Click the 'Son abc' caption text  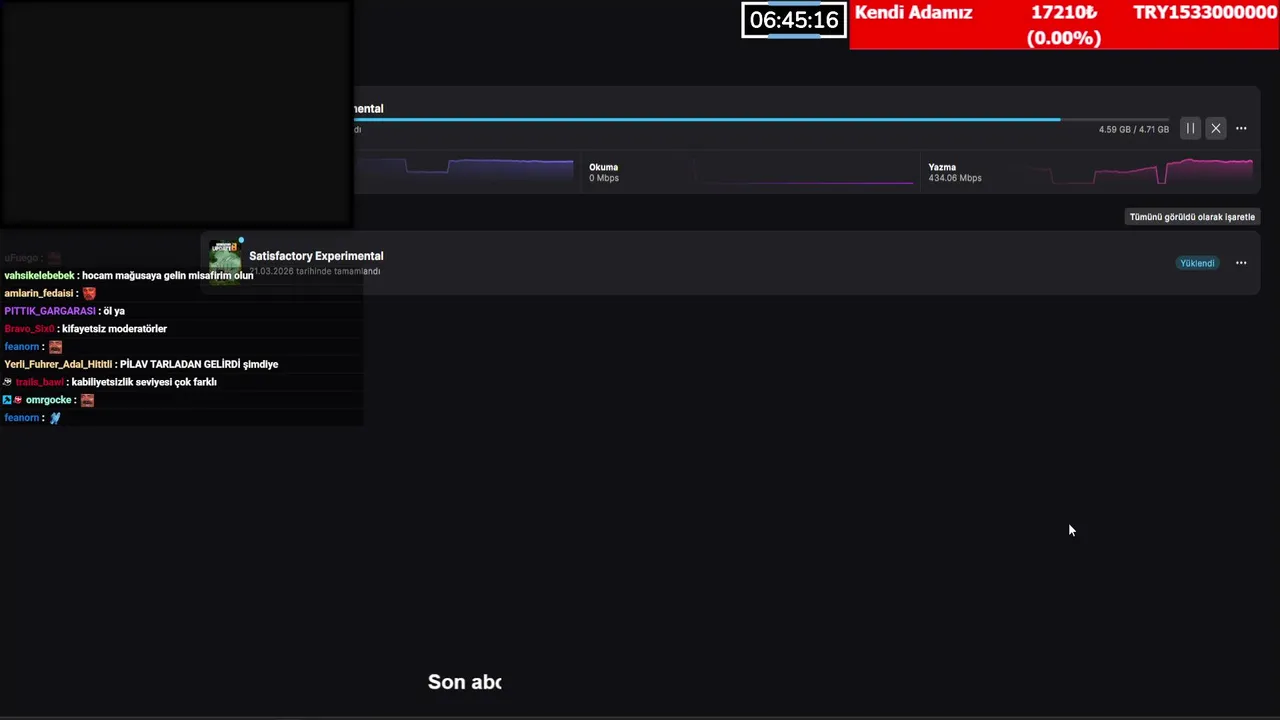[x=464, y=682]
